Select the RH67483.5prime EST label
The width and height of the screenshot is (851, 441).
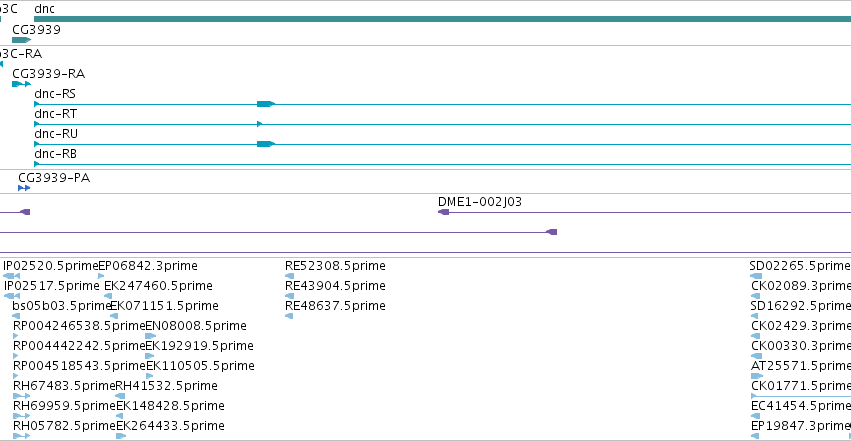click(x=64, y=386)
